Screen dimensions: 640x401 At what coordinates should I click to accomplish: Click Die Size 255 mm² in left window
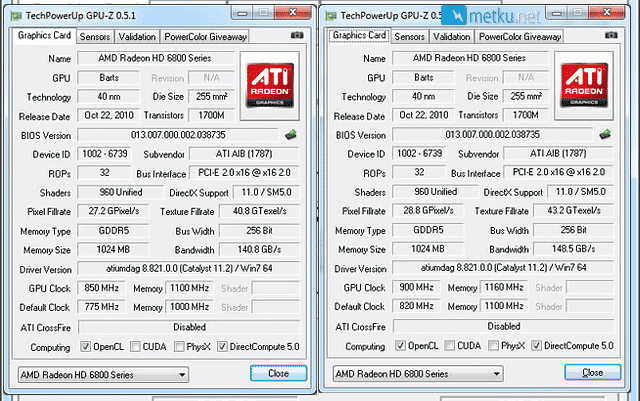[211, 96]
